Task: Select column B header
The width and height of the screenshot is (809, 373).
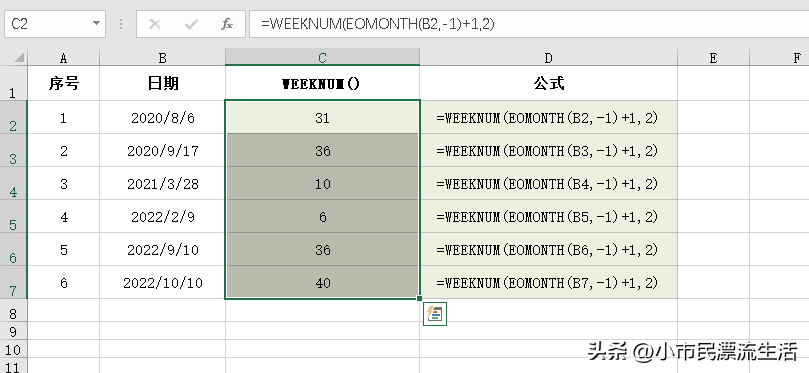Action: coord(163,58)
